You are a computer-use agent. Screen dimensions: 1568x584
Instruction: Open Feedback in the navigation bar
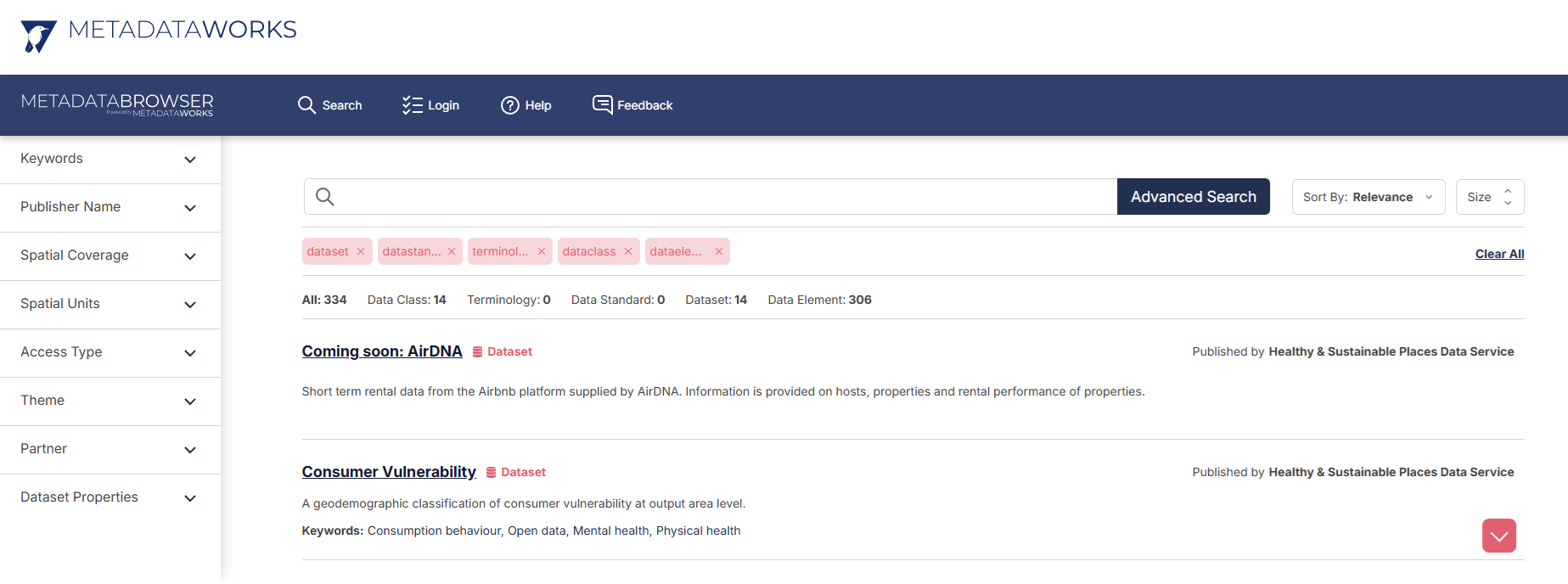click(x=632, y=105)
